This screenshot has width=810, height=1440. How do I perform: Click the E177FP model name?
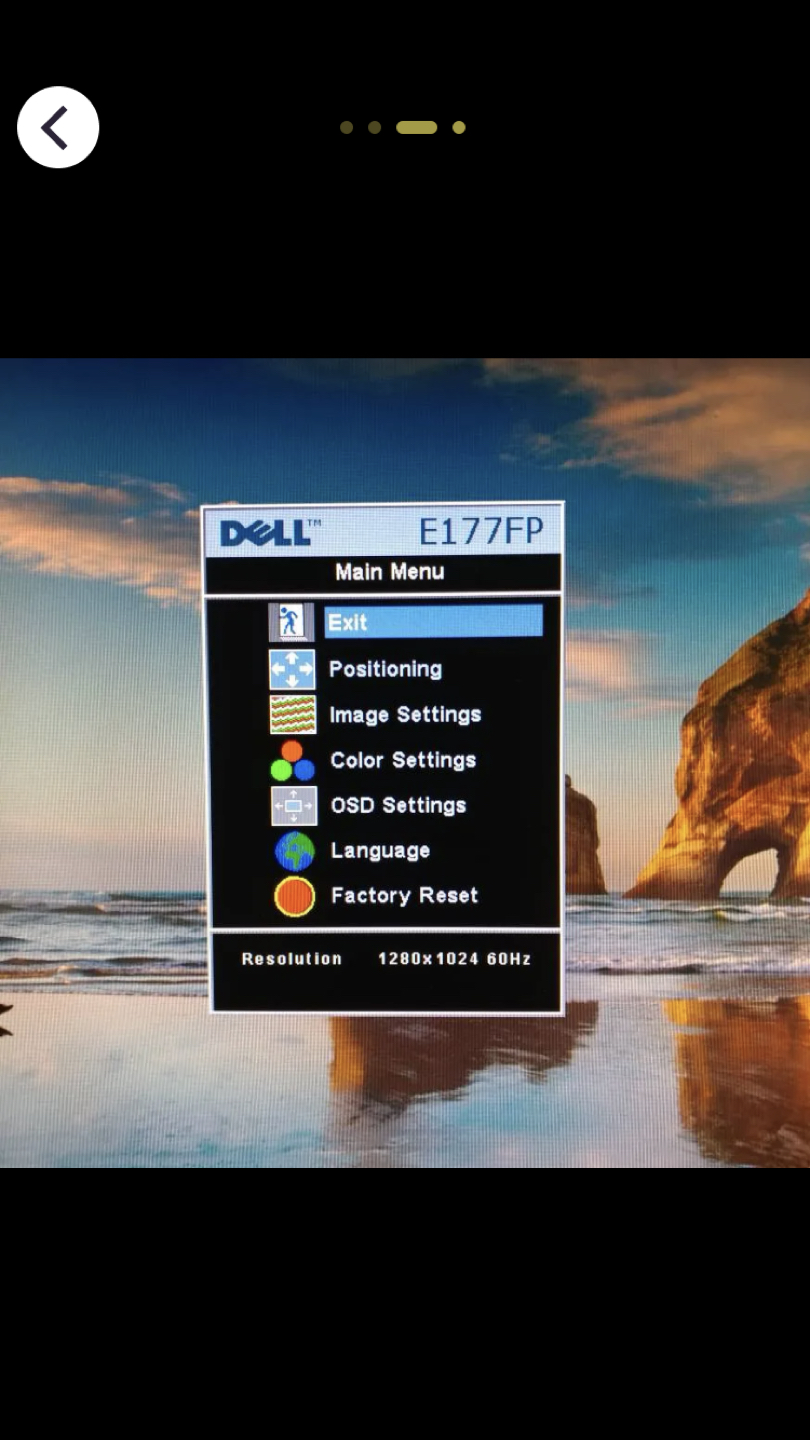[481, 531]
